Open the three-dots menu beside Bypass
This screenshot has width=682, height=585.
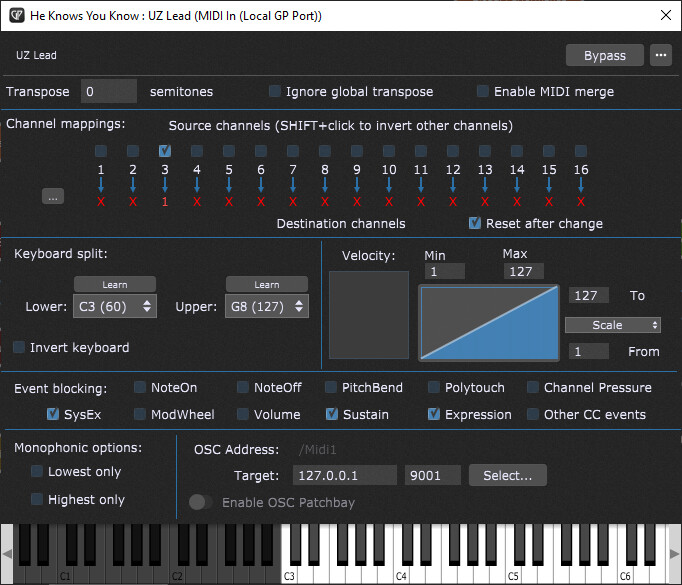pyautogui.click(x=660, y=55)
